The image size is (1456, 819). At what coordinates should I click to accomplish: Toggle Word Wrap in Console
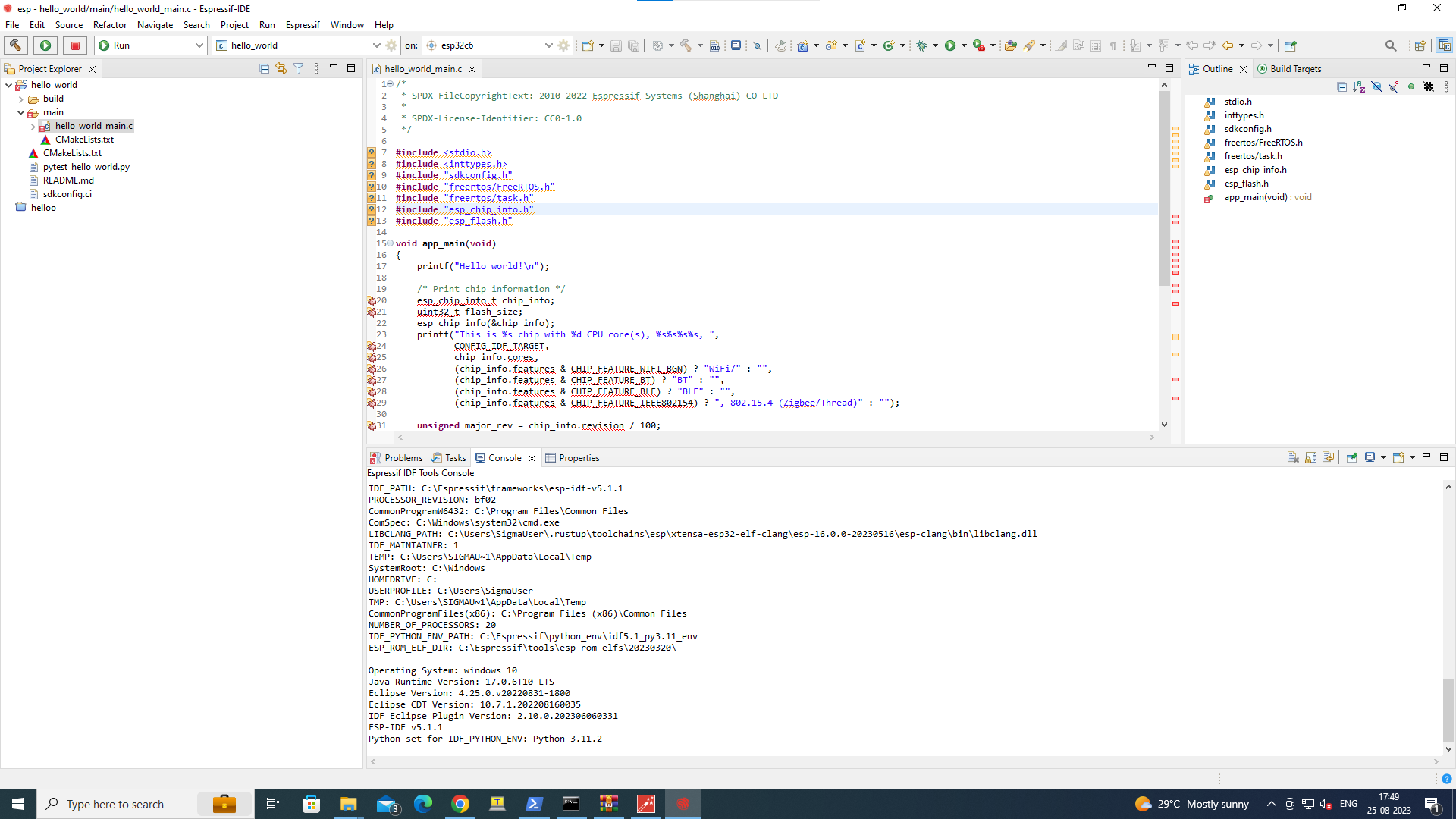[x=1328, y=457]
